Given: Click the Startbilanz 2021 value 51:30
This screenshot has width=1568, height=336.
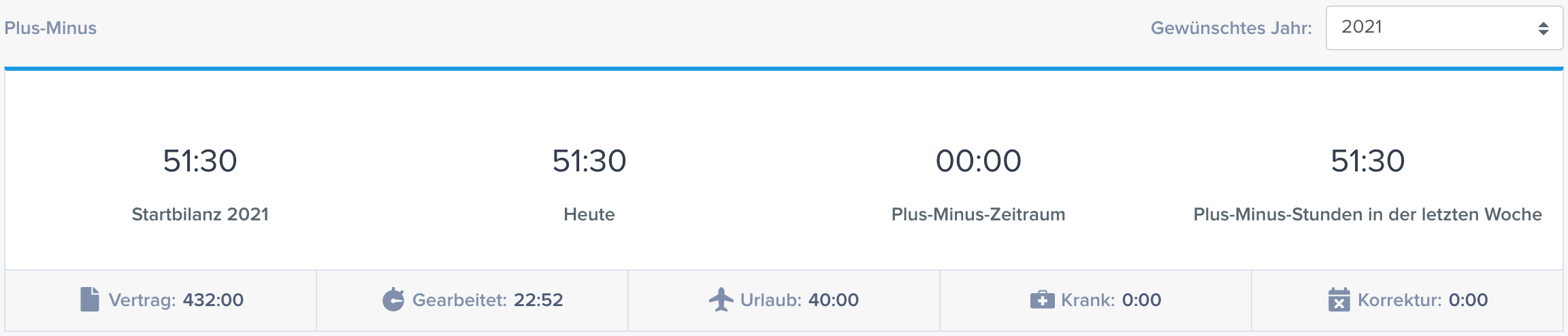Looking at the screenshot, I should pyautogui.click(x=200, y=161).
